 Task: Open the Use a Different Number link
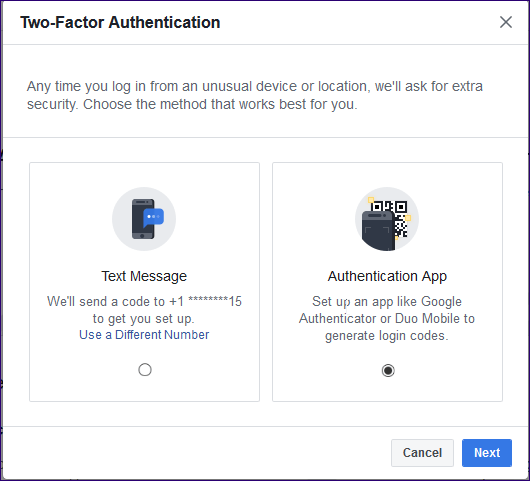[x=144, y=335]
